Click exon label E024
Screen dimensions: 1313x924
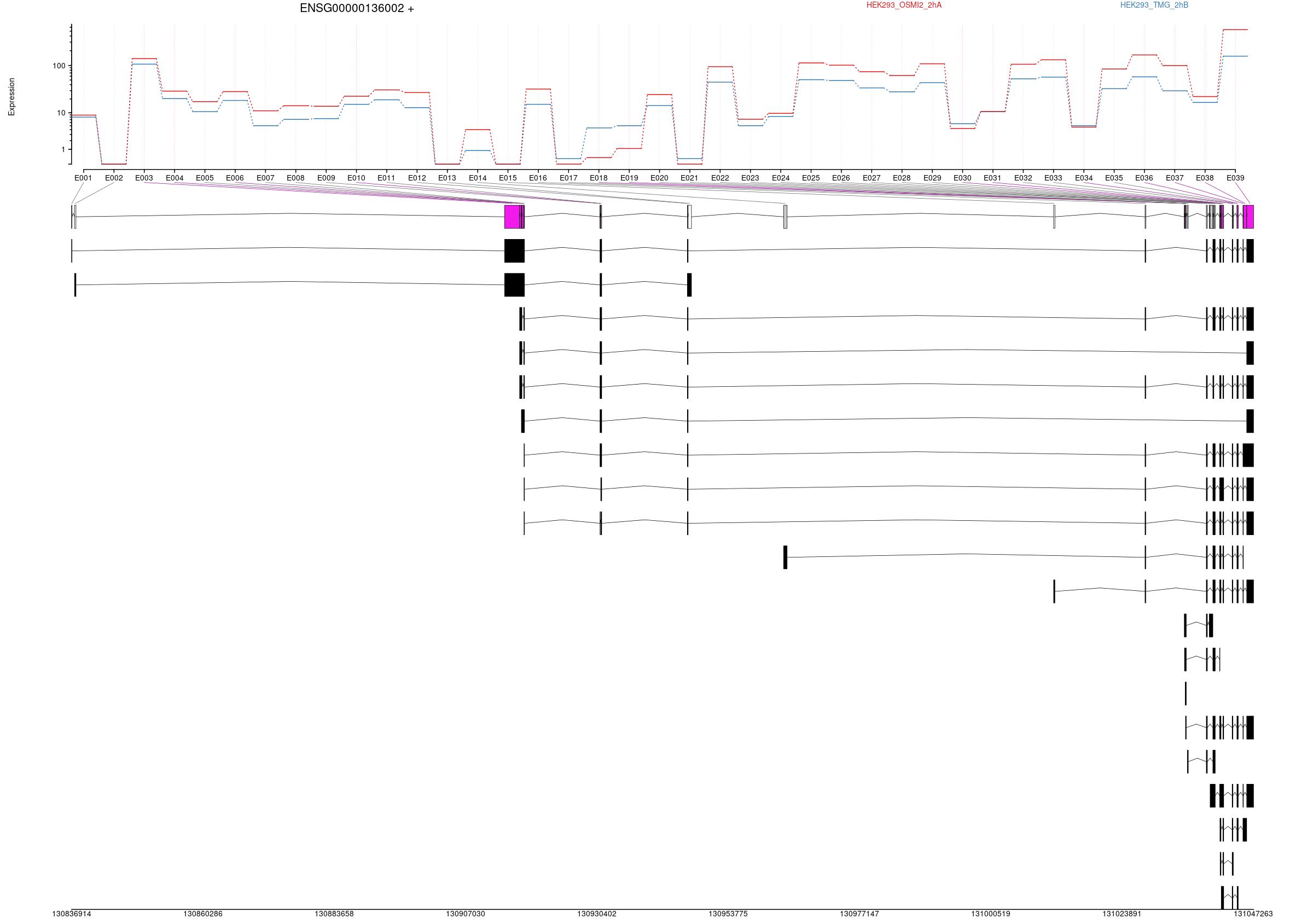click(x=781, y=178)
